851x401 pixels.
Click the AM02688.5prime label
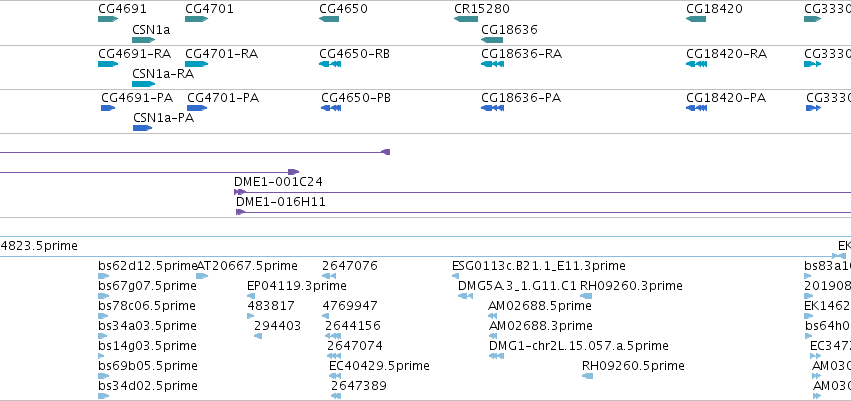[540, 306]
